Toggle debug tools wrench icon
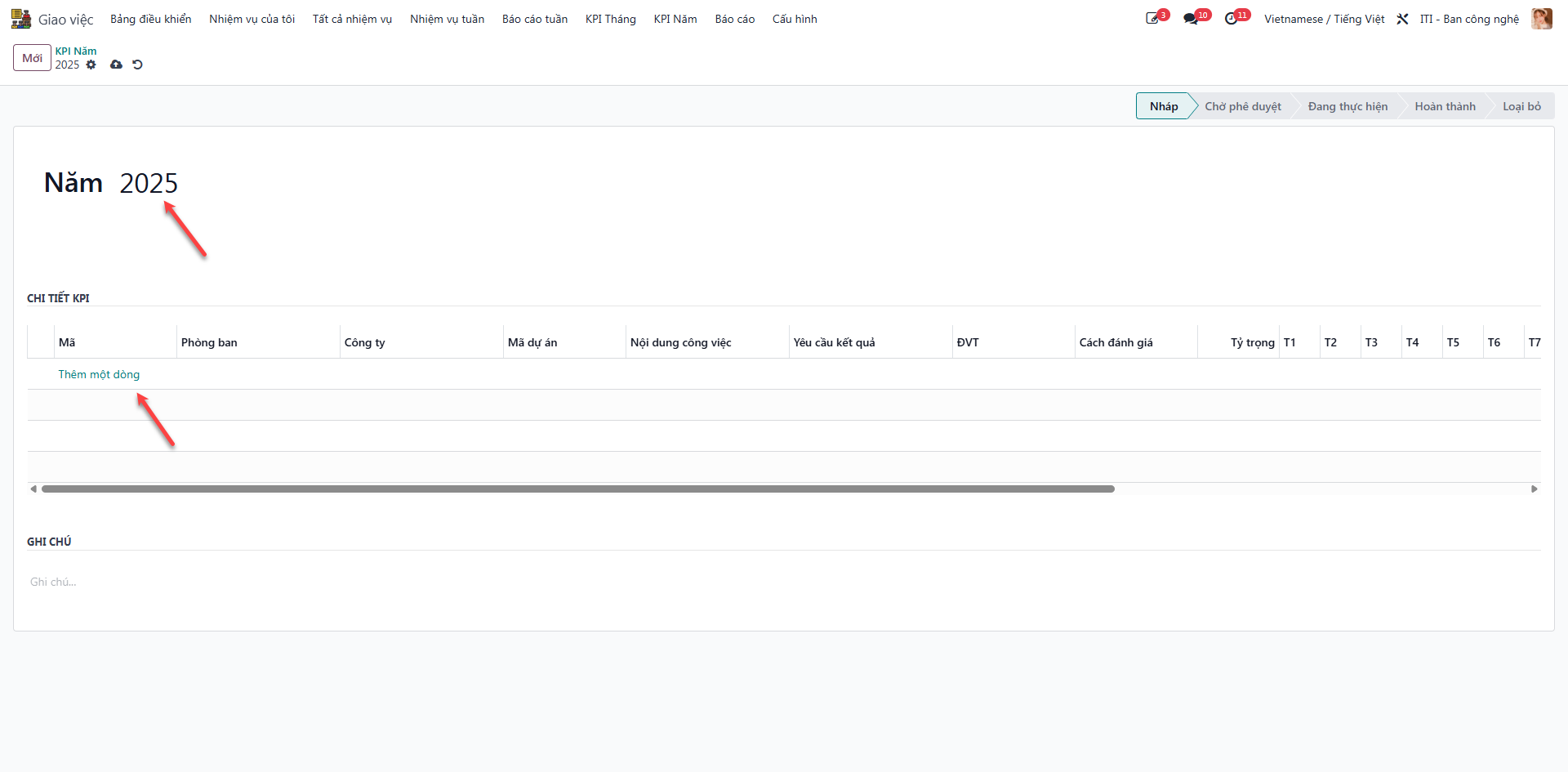This screenshot has width=1568, height=772. tap(1402, 19)
